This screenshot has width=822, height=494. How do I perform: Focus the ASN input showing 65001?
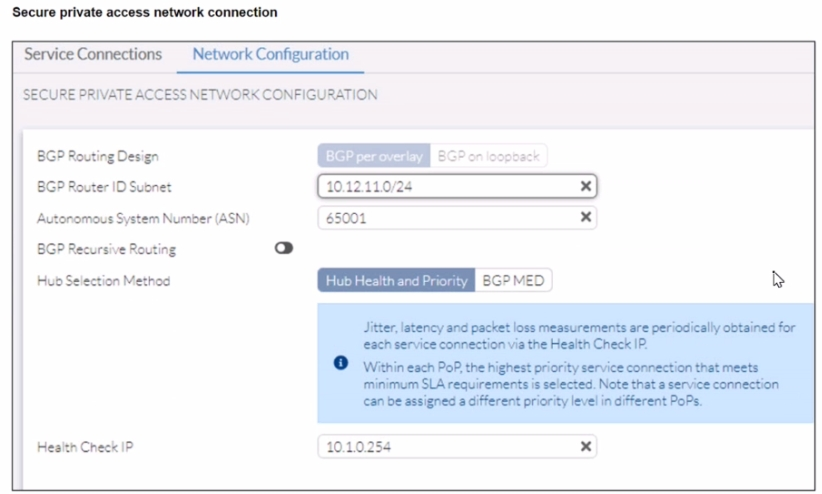point(445,217)
